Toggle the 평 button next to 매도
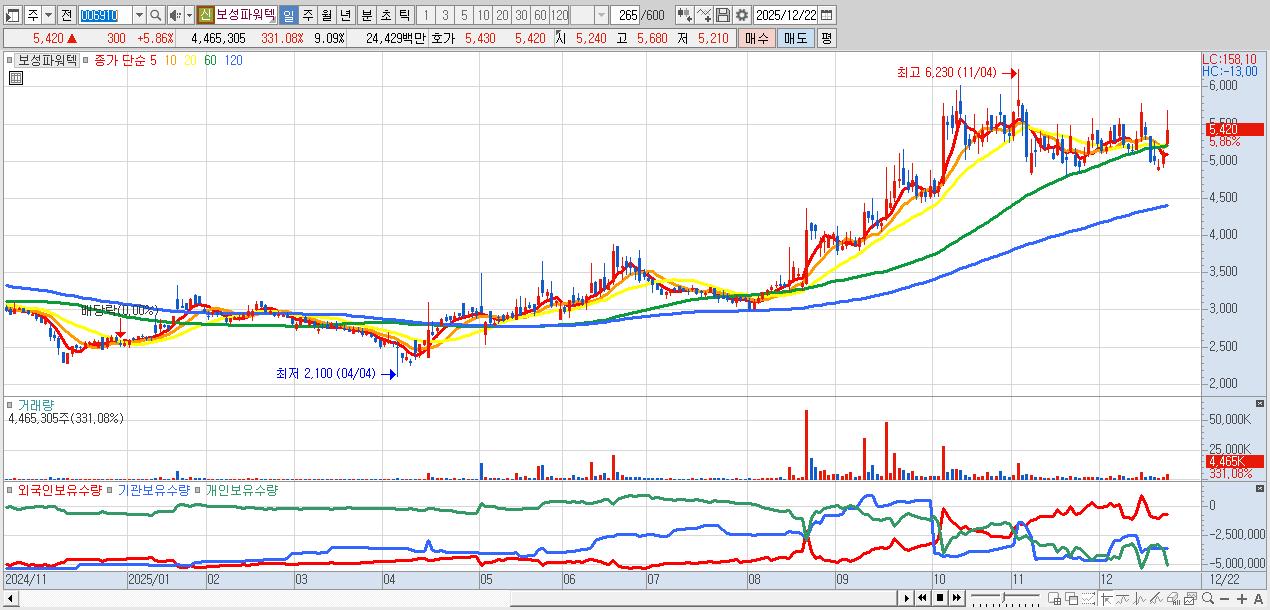Image resolution: width=1270 pixels, height=610 pixels. click(x=826, y=38)
